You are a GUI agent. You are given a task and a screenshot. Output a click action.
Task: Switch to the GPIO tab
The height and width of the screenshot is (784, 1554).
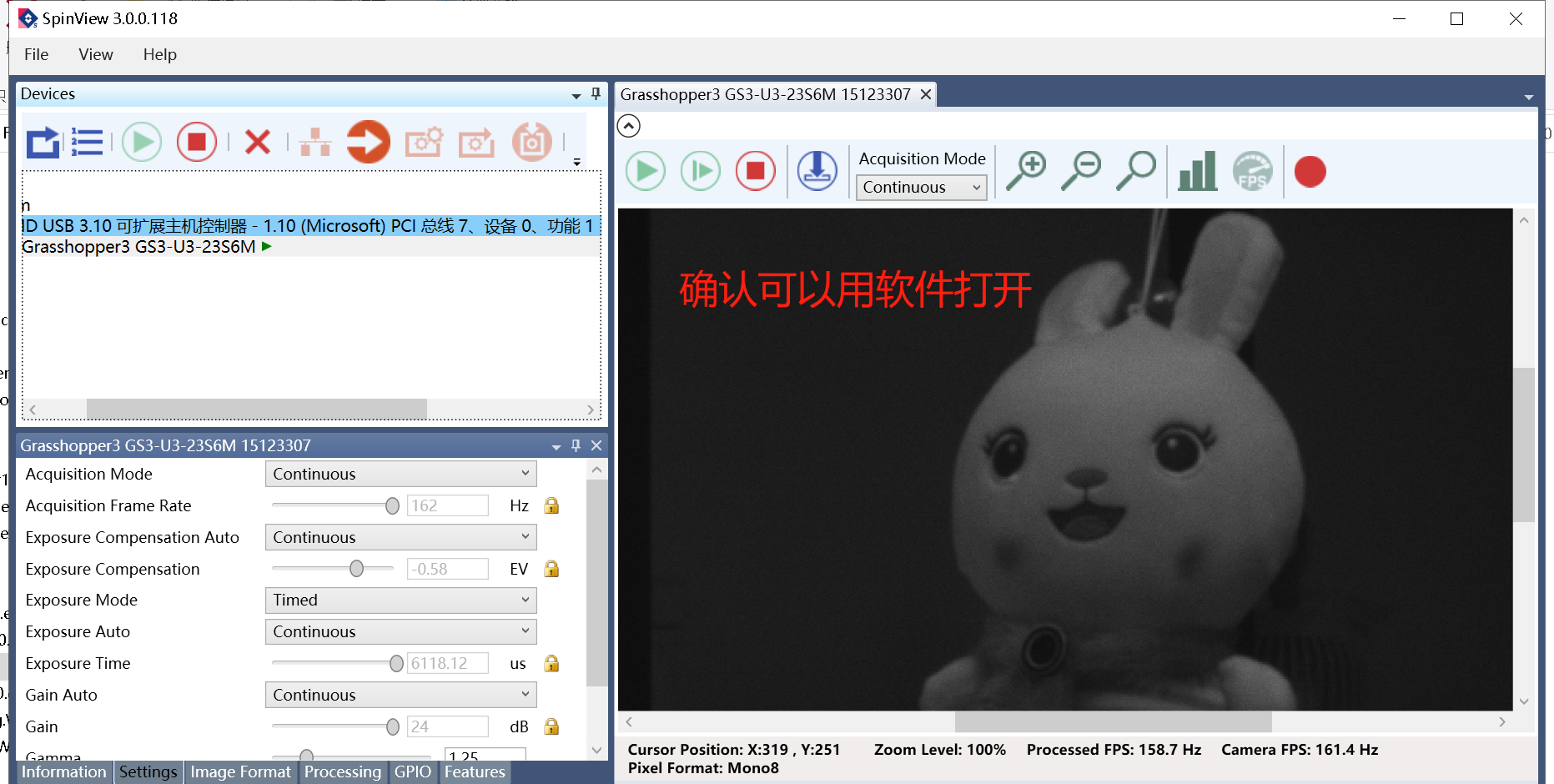point(412,771)
